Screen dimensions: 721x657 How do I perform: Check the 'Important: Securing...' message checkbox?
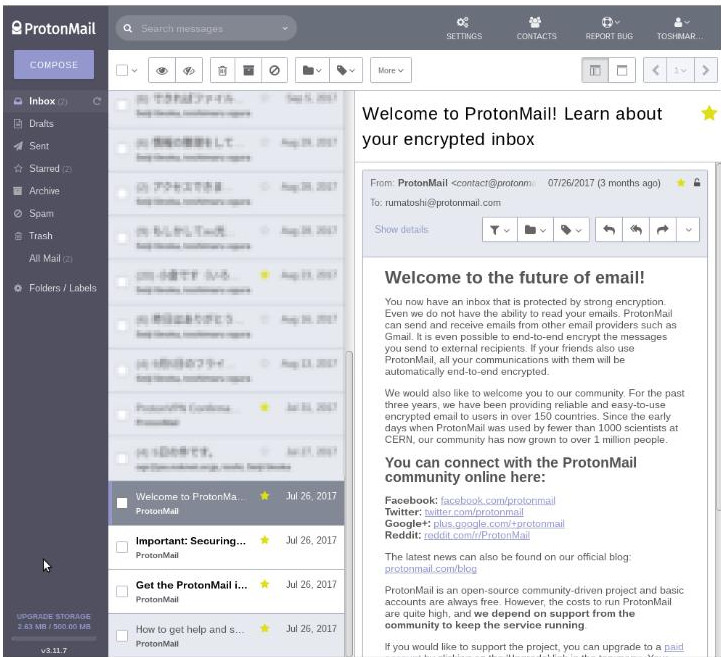tap(122, 547)
